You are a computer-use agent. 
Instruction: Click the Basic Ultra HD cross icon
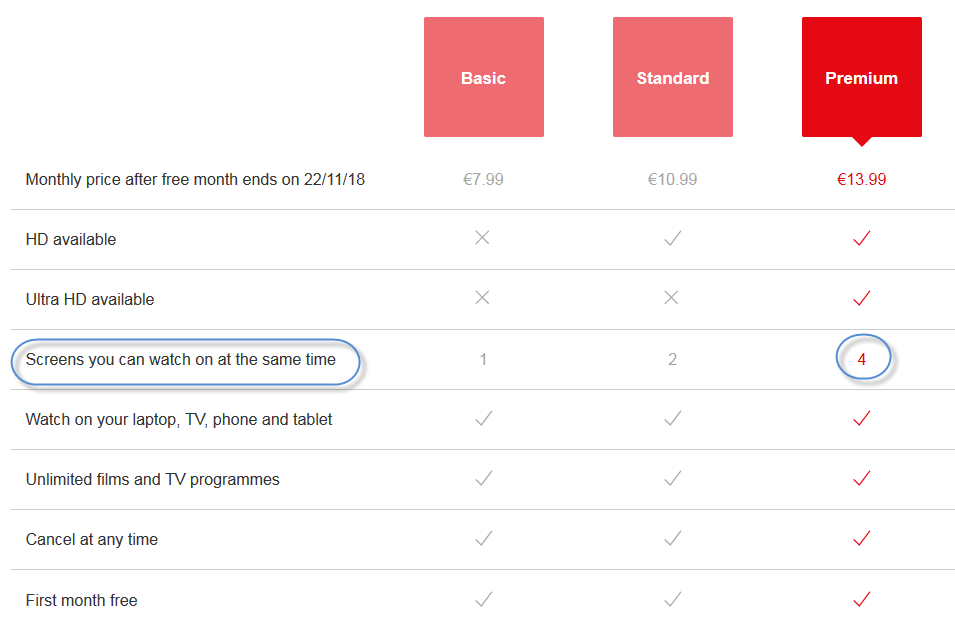[483, 298]
